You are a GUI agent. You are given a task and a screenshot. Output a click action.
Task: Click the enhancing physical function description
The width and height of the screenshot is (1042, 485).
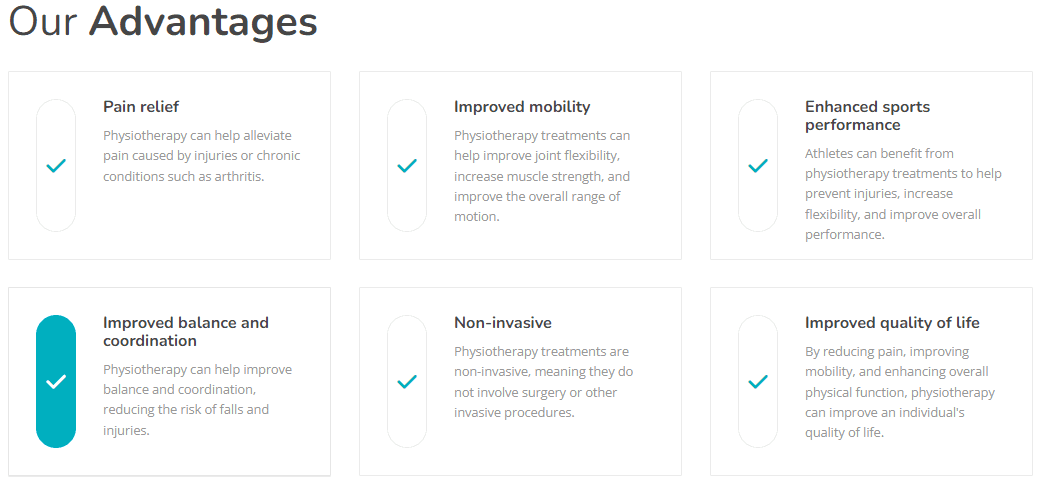(x=899, y=392)
